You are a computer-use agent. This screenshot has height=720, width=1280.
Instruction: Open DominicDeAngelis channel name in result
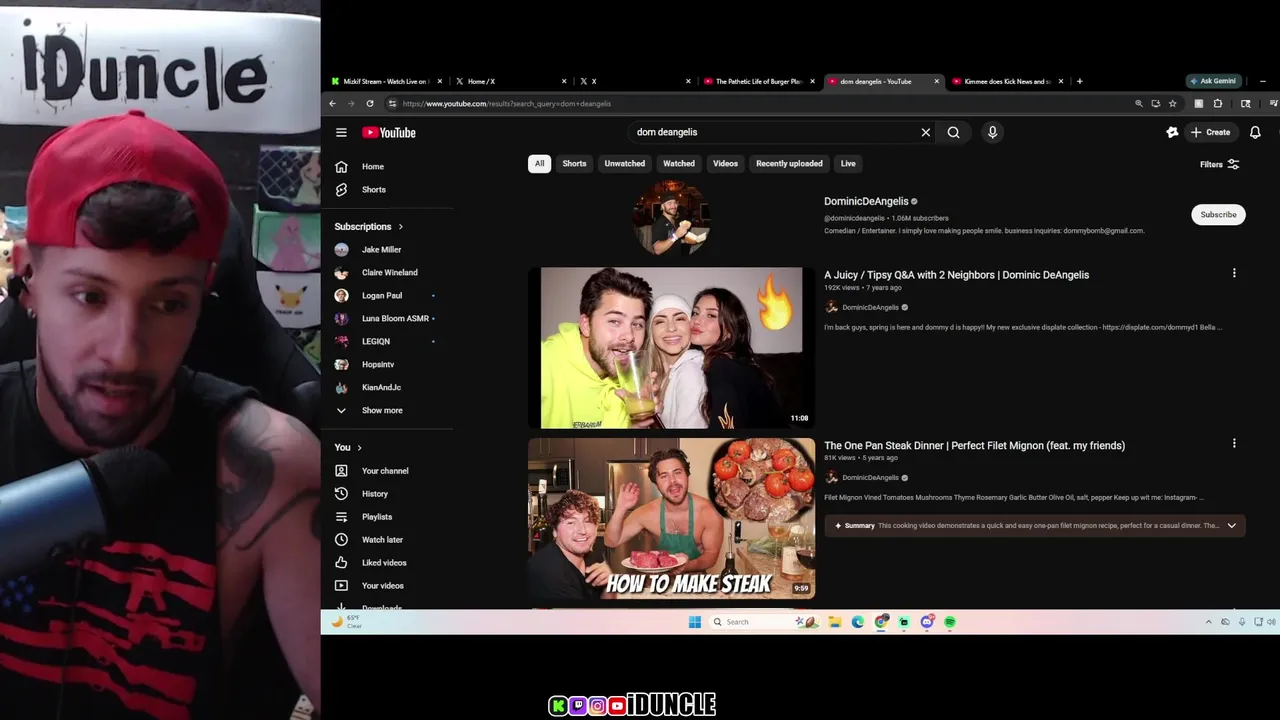tap(866, 201)
